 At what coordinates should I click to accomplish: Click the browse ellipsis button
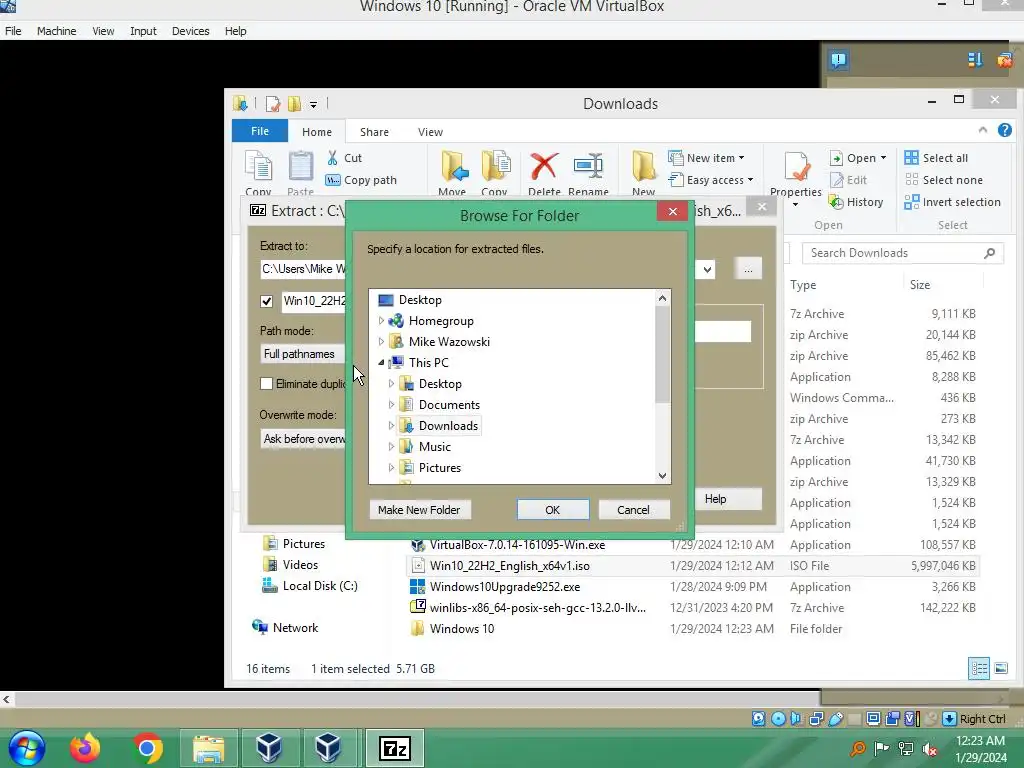click(x=748, y=269)
